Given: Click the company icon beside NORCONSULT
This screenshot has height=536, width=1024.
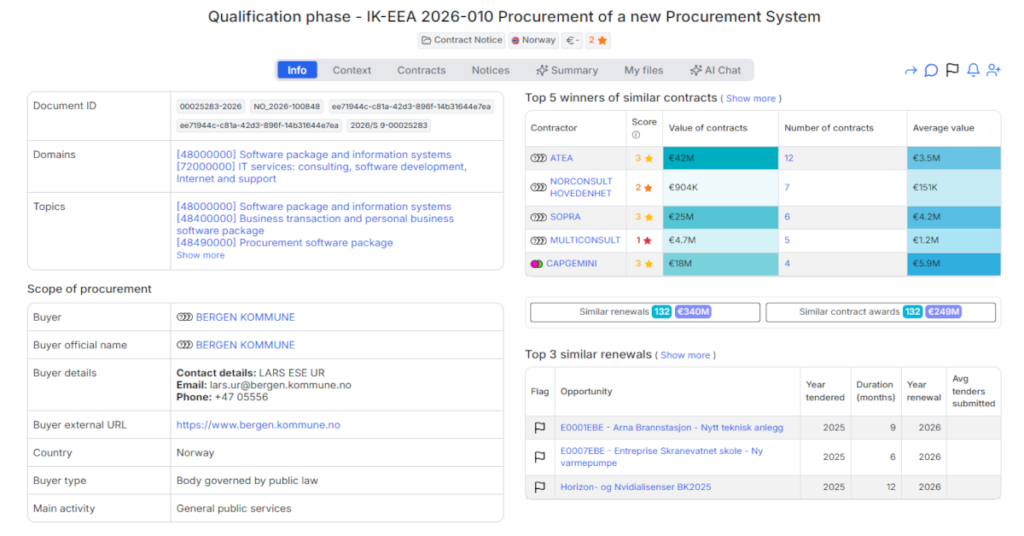Looking at the screenshot, I should point(538,187).
